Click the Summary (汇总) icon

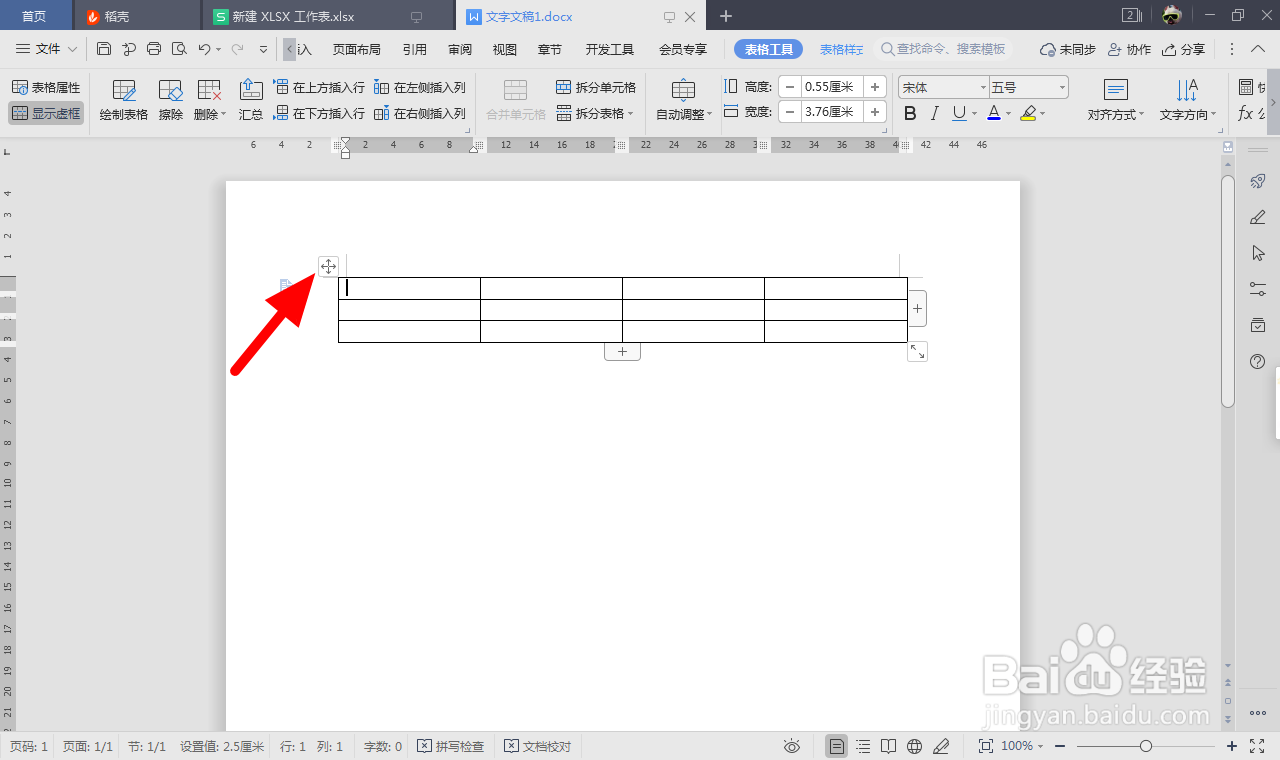pyautogui.click(x=251, y=100)
